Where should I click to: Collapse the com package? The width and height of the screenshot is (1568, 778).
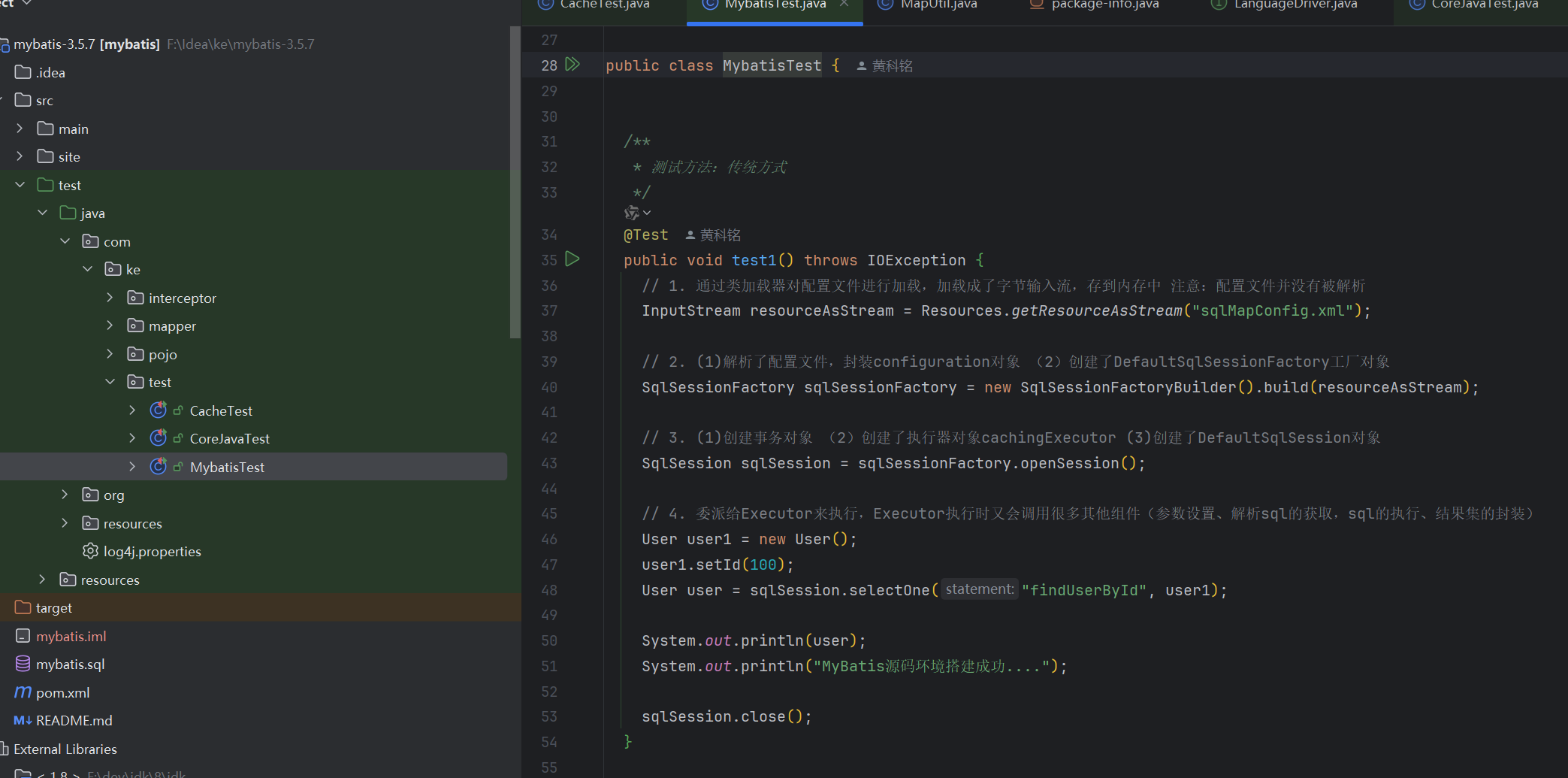pyautogui.click(x=65, y=241)
